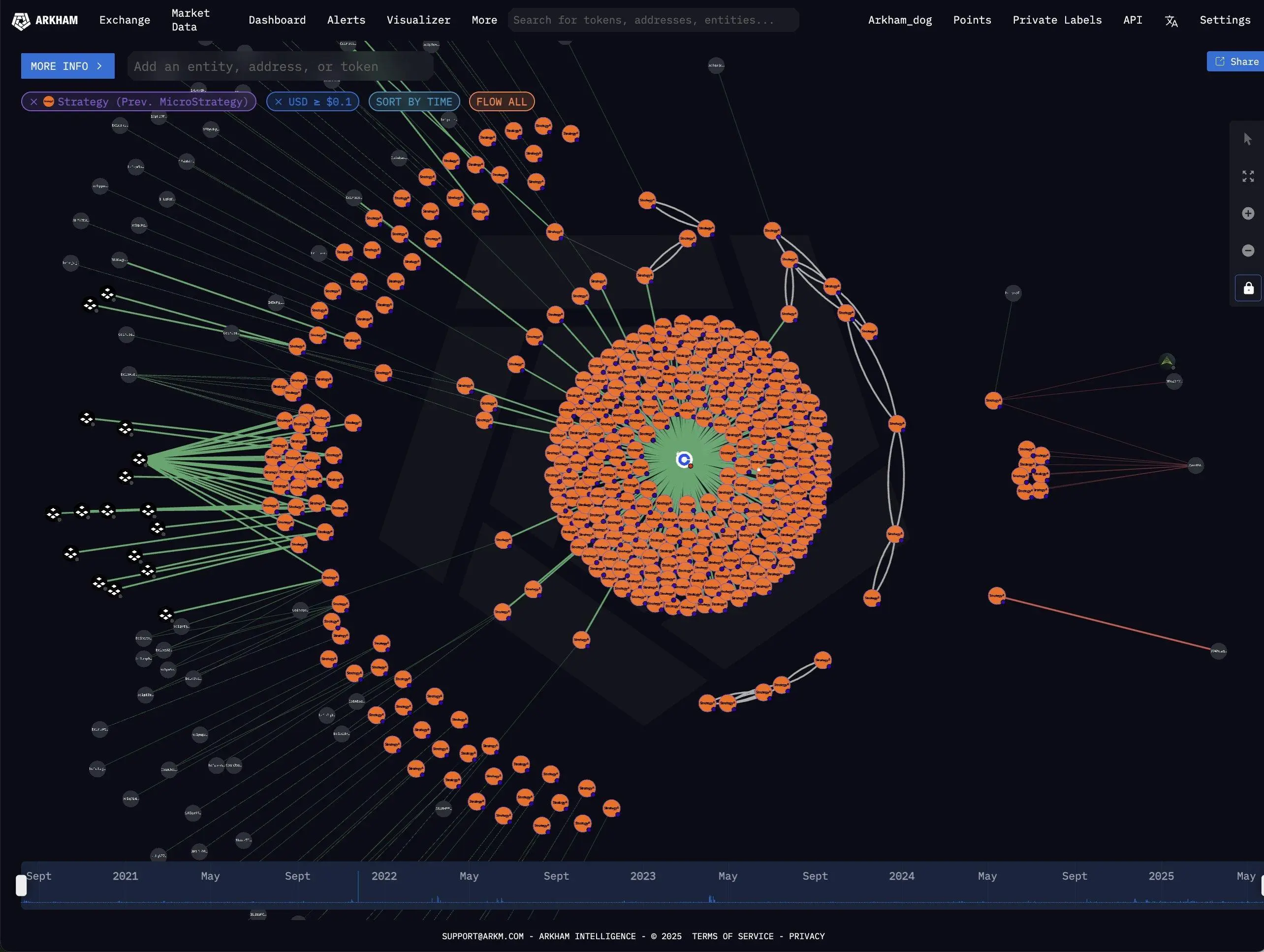1264x952 pixels.
Task: Click the language translate icon
Action: [x=1171, y=21]
